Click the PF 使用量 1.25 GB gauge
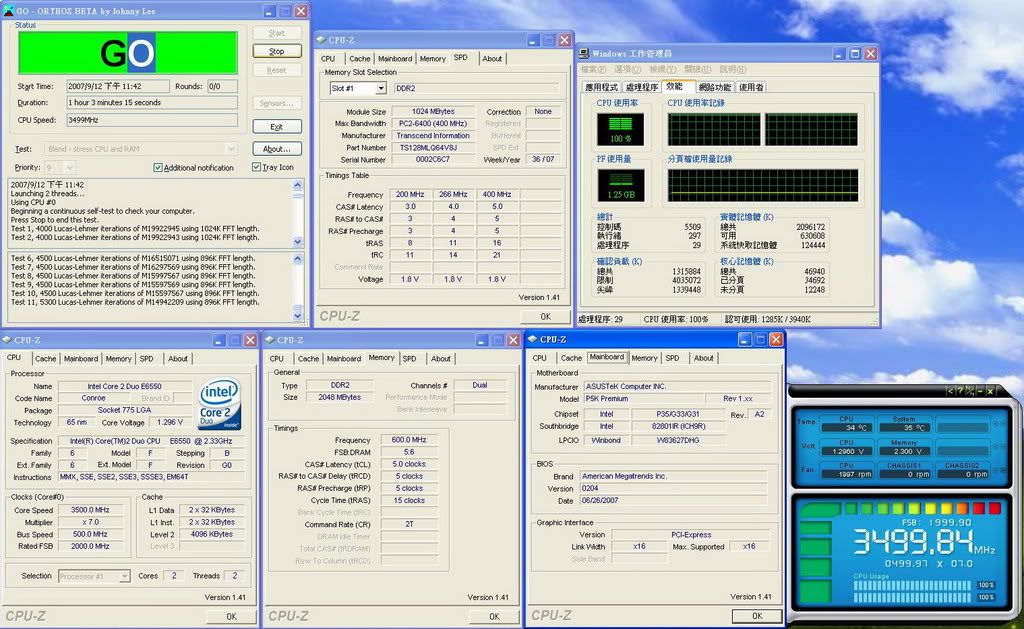This screenshot has width=1024, height=629. click(x=620, y=185)
